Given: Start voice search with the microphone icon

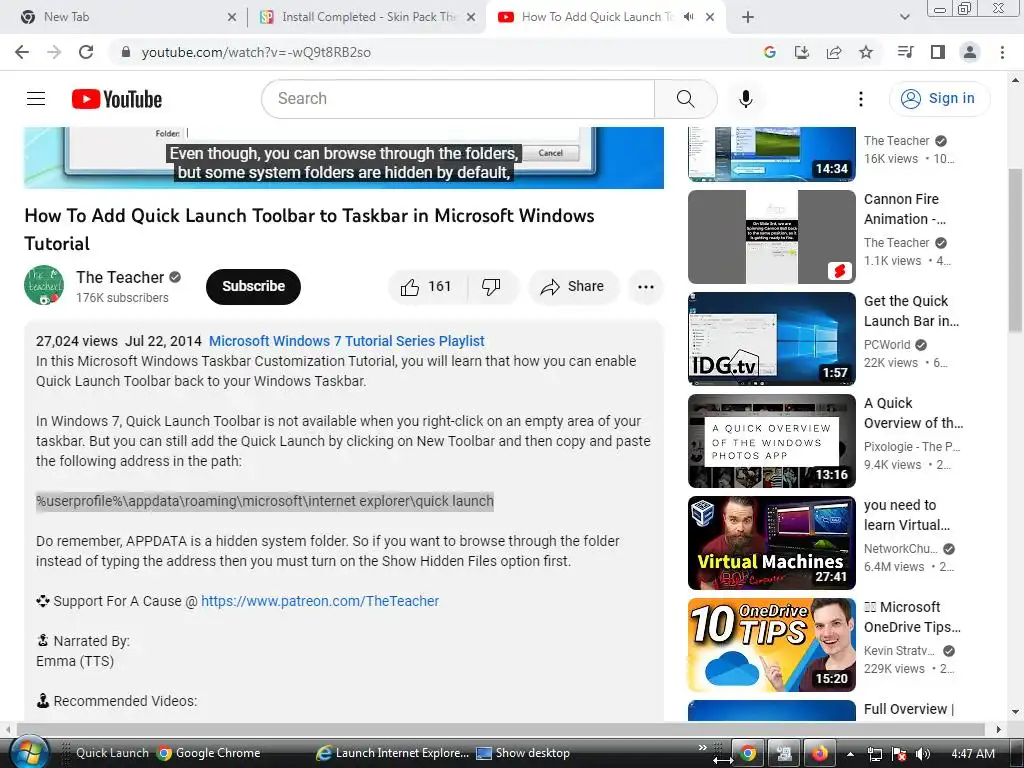Looking at the screenshot, I should pos(745,99).
